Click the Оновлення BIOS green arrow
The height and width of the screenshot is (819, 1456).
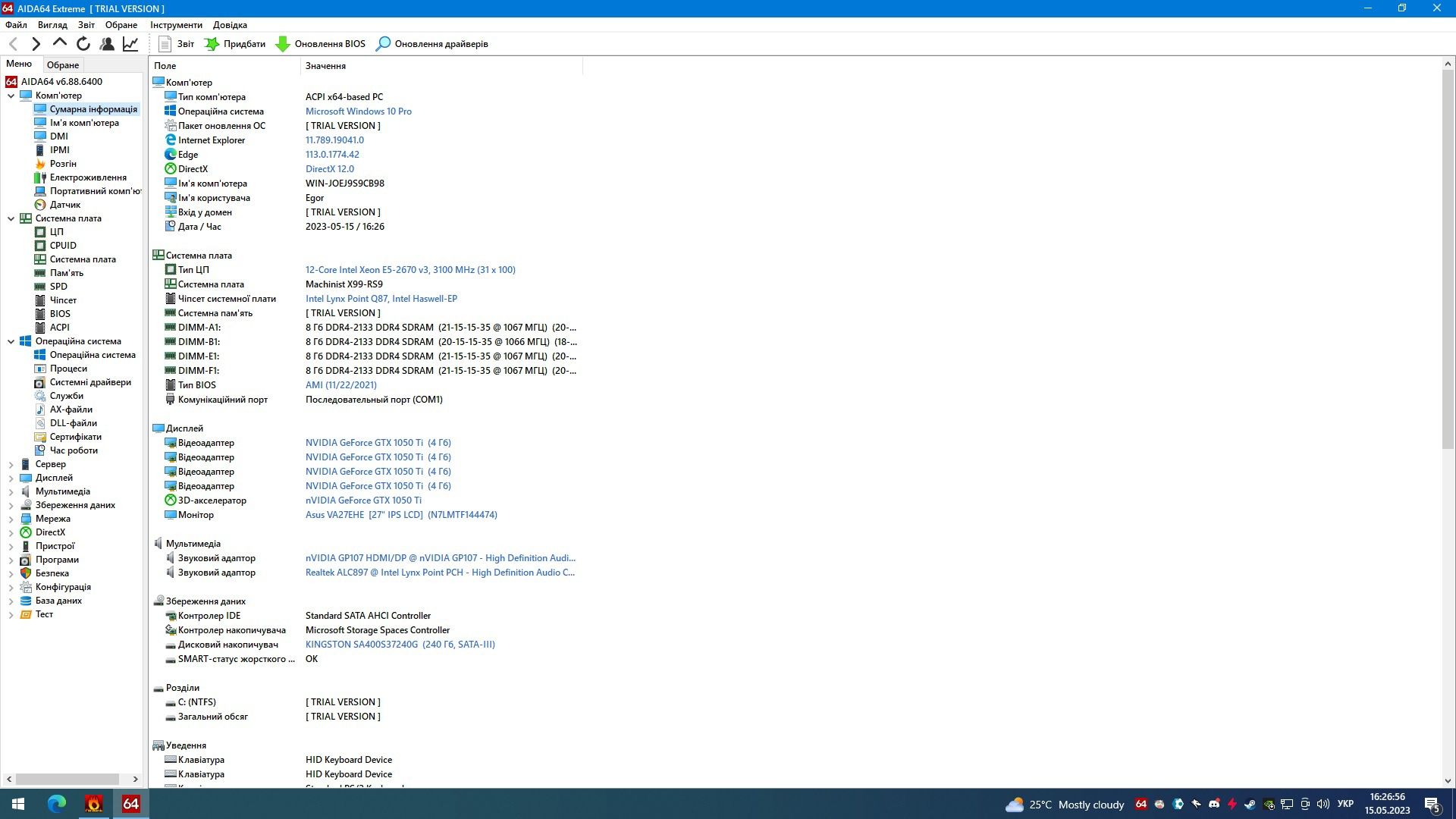(283, 44)
